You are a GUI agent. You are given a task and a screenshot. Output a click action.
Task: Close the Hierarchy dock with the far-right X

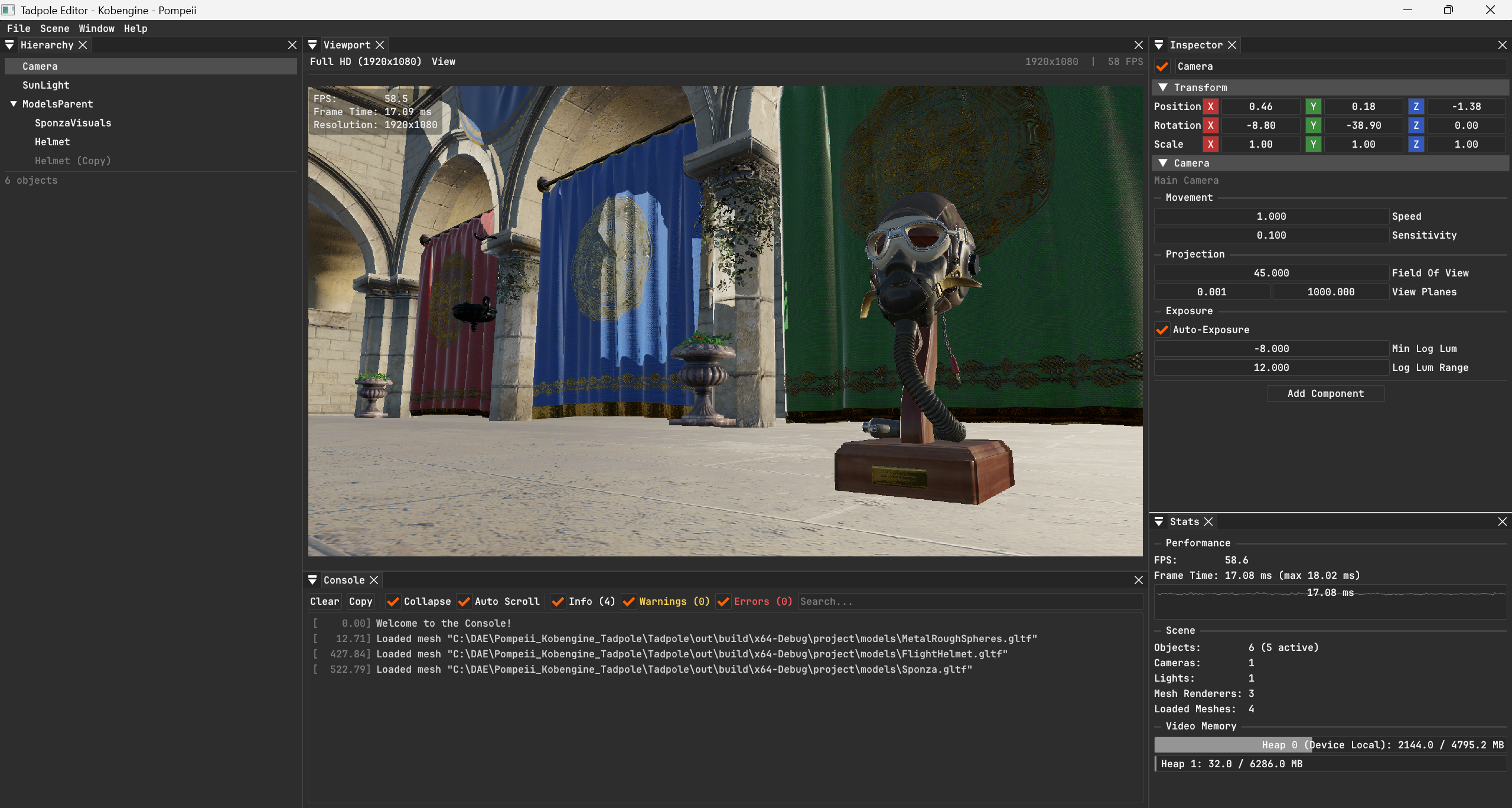point(292,45)
